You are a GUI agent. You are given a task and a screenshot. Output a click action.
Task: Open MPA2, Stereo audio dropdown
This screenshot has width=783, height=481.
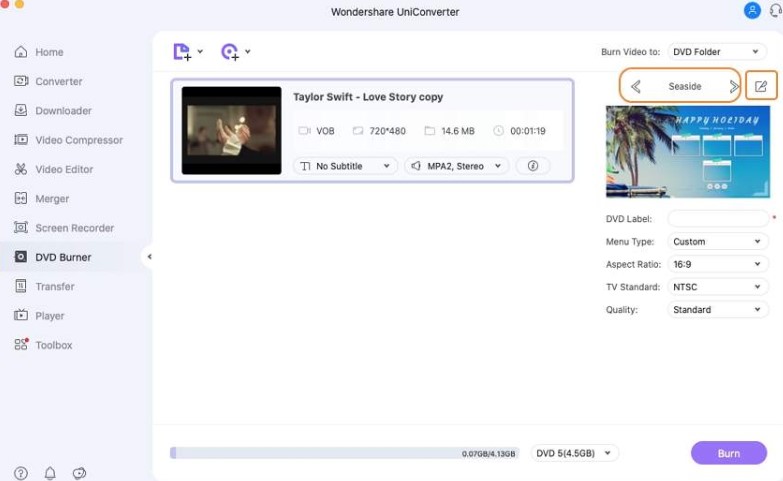click(456, 166)
